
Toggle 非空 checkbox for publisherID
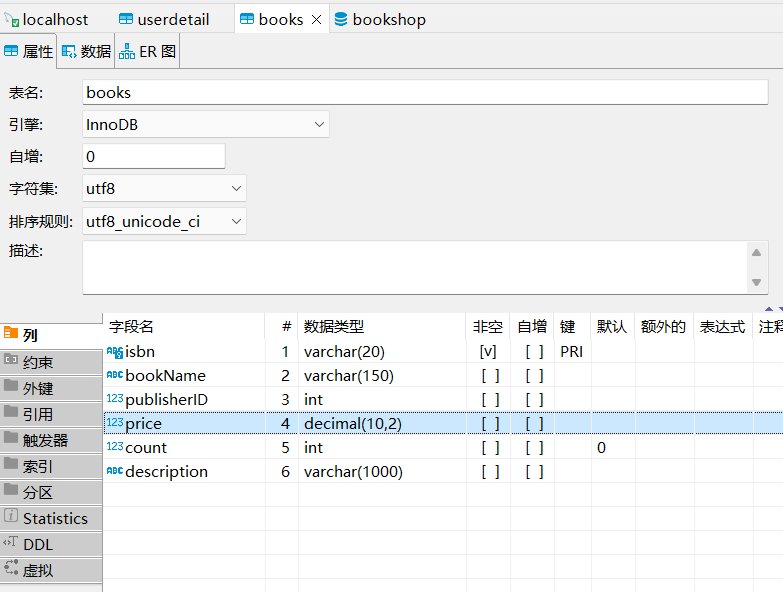[490, 400]
